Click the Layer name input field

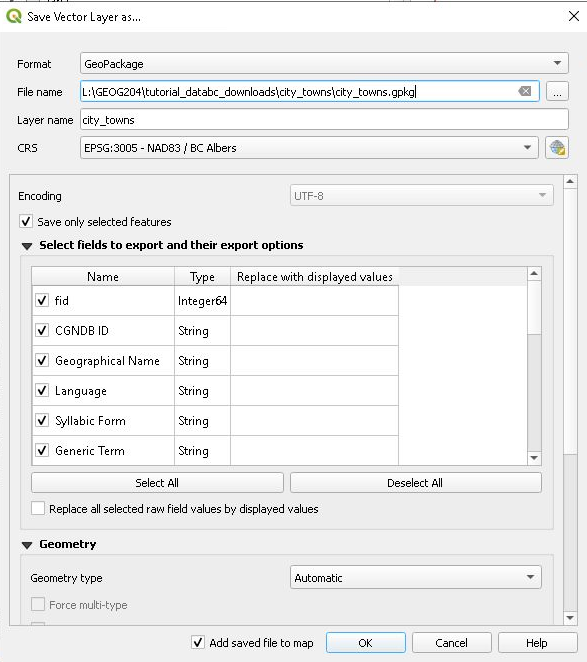click(x=324, y=120)
